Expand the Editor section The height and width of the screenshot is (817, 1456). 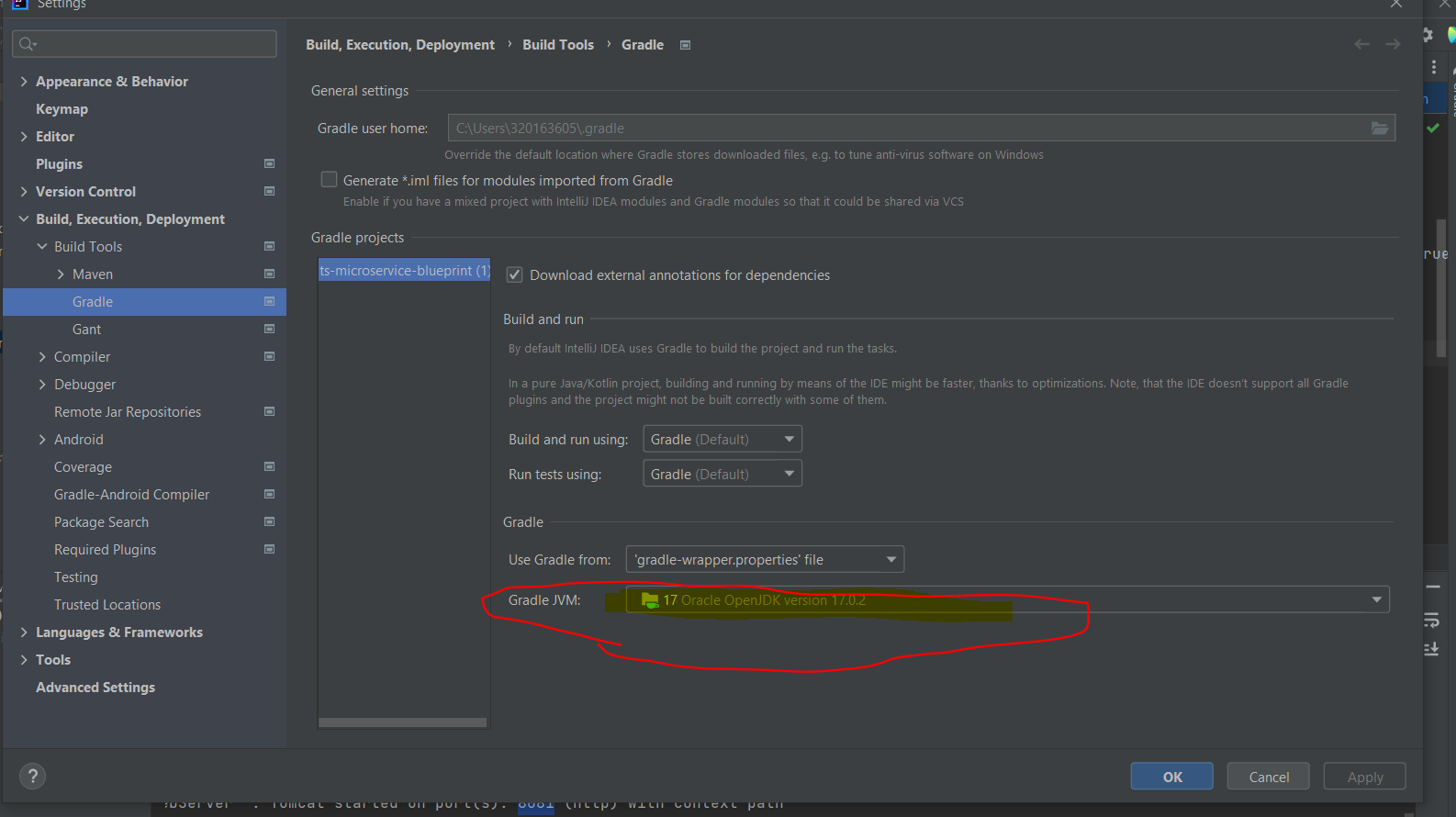pos(24,137)
